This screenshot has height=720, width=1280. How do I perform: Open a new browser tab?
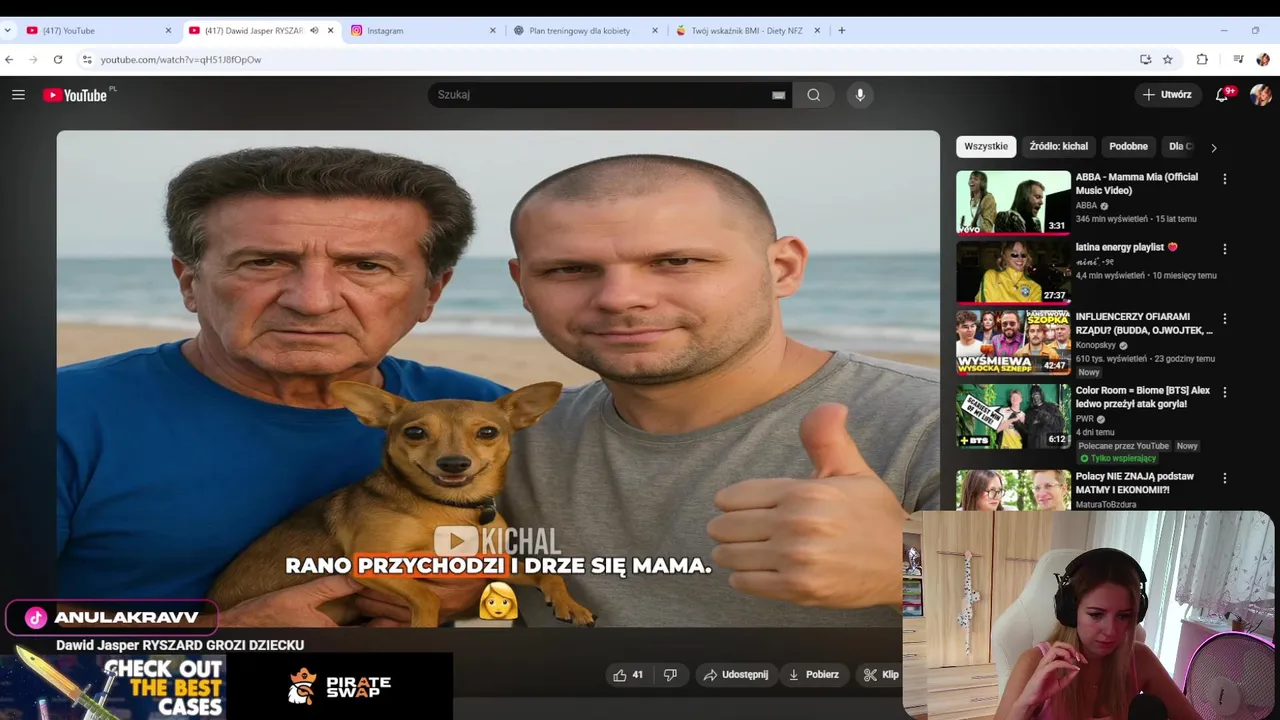[841, 30]
